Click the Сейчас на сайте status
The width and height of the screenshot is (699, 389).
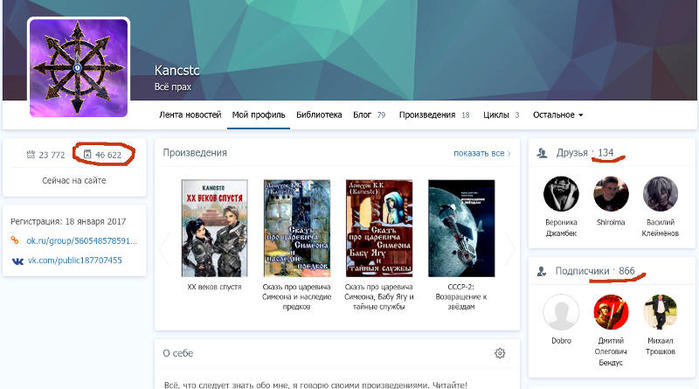point(74,181)
